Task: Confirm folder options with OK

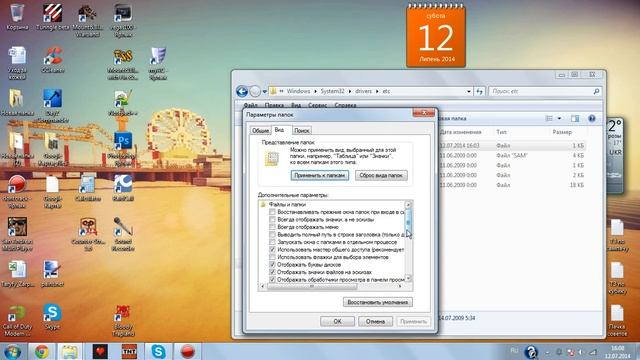Action: pyautogui.click(x=337, y=322)
